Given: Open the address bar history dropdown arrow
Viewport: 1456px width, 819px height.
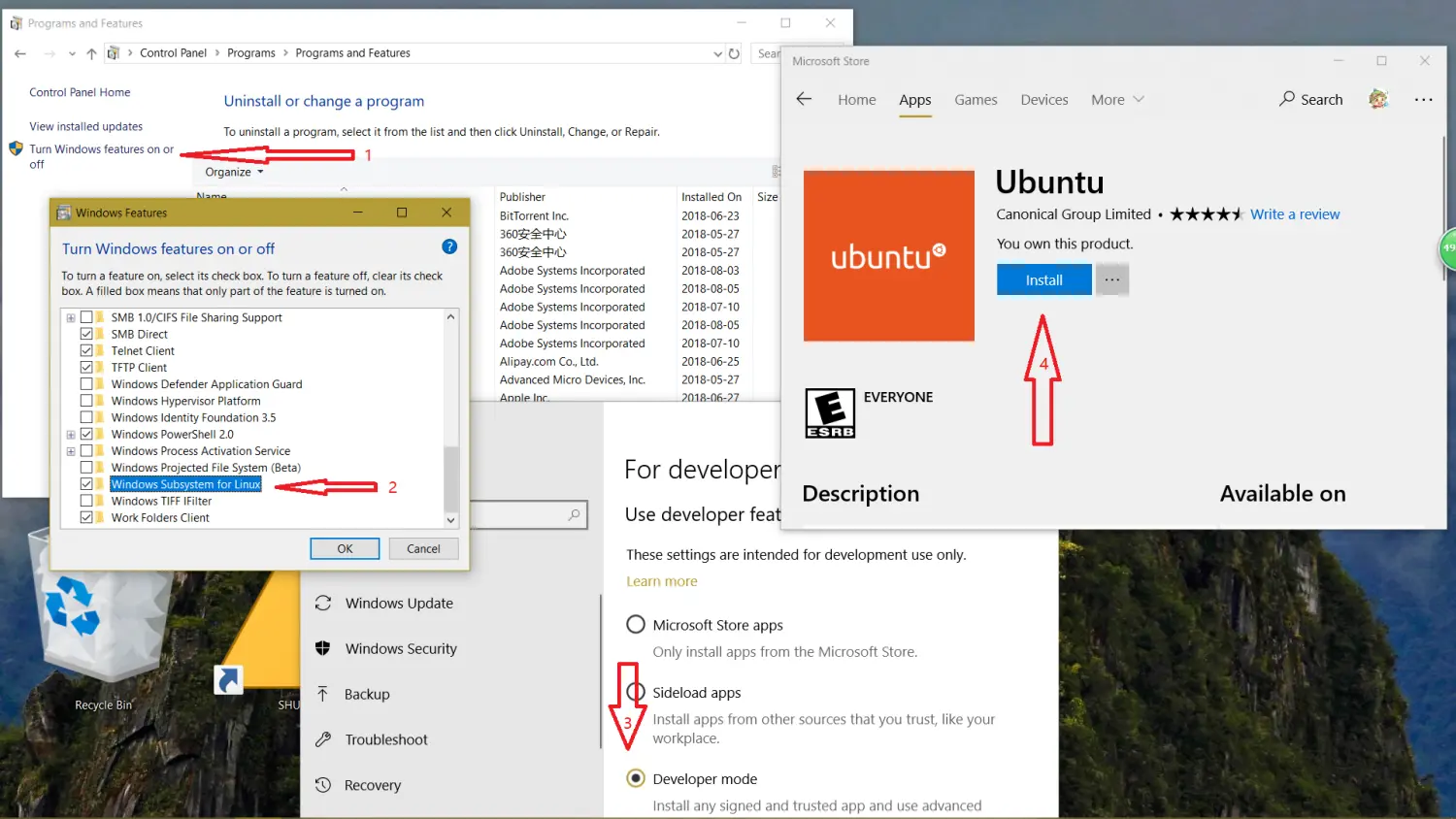Looking at the screenshot, I should tap(717, 53).
